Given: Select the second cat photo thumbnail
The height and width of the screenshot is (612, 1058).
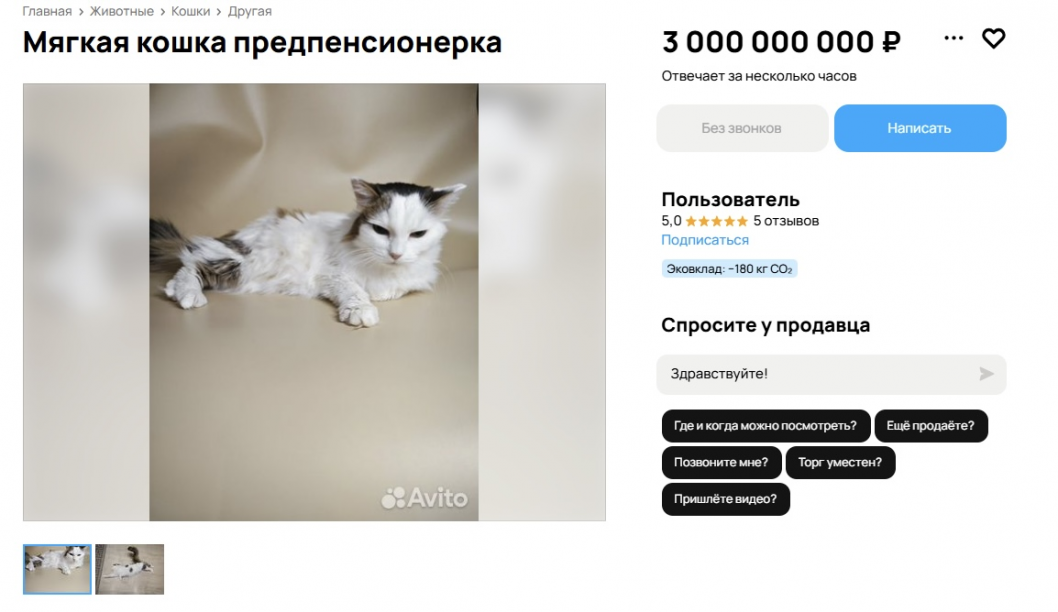Looking at the screenshot, I should 130,569.
